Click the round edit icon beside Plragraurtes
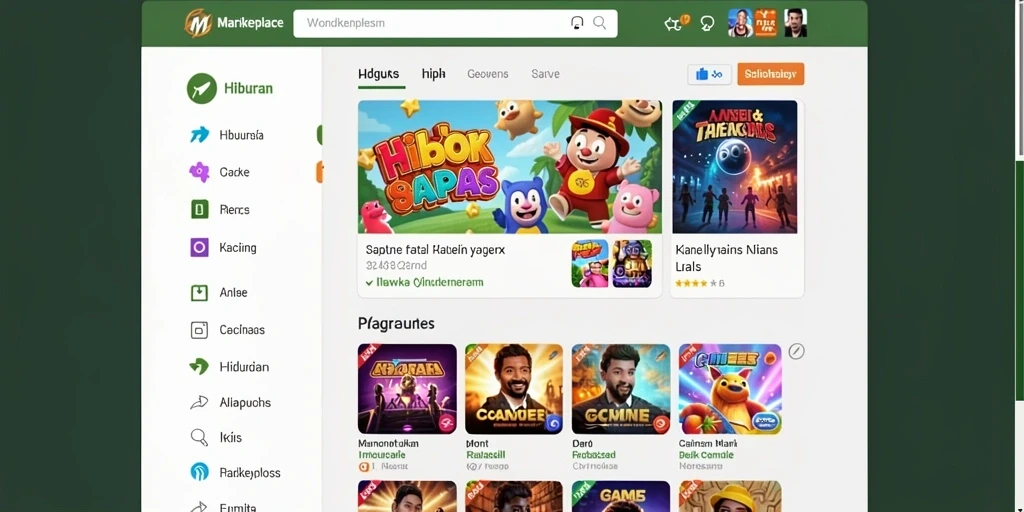The height and width of the screenshot is (512, 1024). click(796, 351)
